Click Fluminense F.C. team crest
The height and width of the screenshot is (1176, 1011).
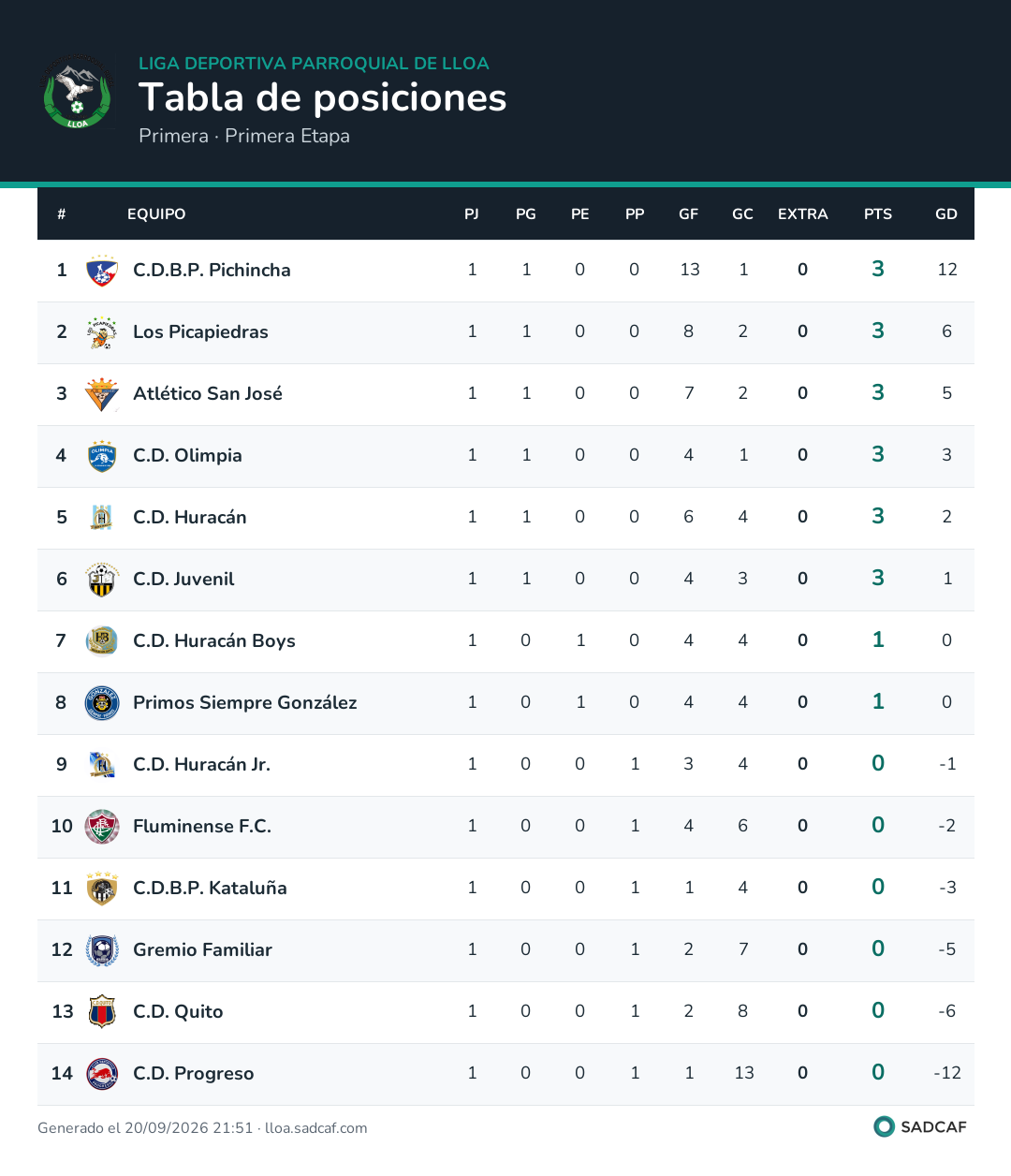click(x=102, y=827)
